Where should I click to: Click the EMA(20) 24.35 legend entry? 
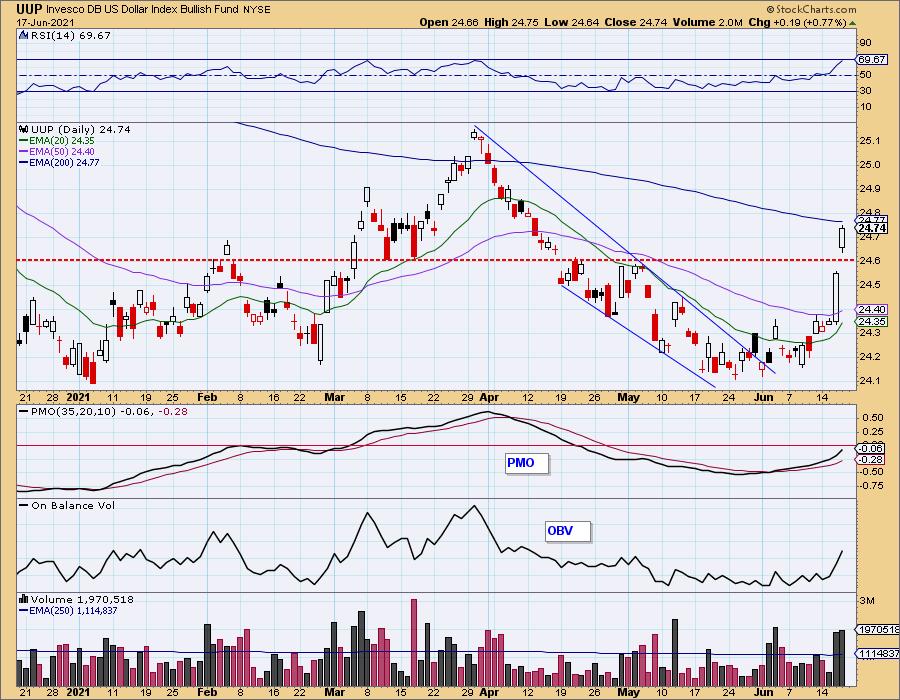coord(57,141)
